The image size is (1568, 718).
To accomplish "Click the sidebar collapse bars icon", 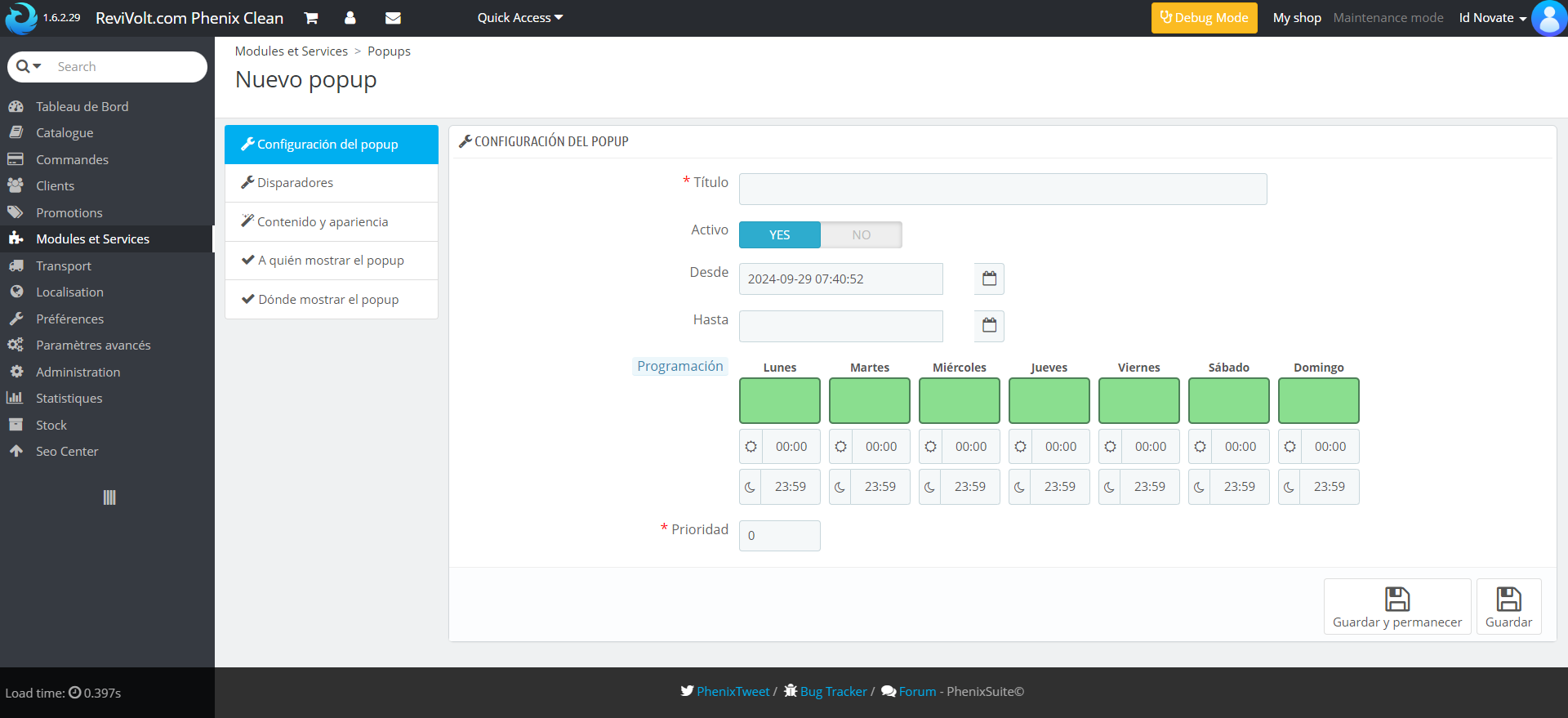I will point(109,497).
